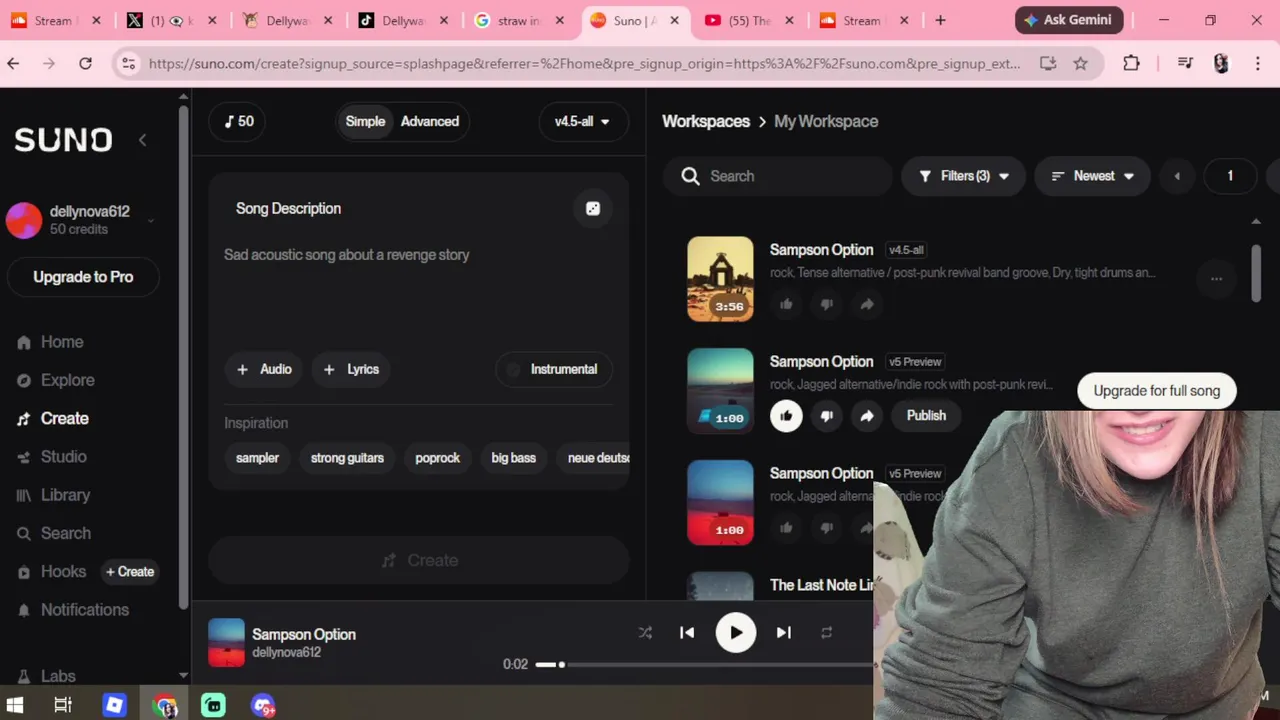Like the third Sampson Option song
Viewport: 1280px width, 720px height.
tap(786, 528)
